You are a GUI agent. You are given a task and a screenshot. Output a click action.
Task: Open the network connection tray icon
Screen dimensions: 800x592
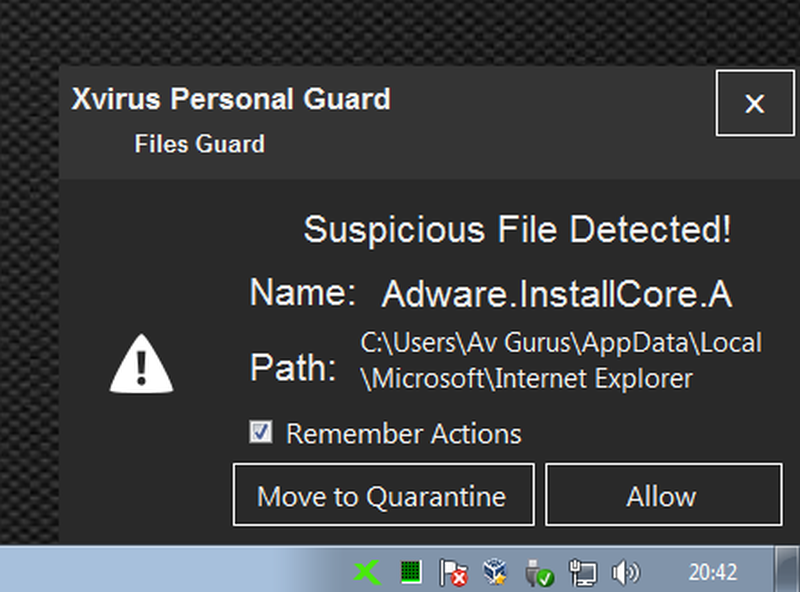(582, 573)
